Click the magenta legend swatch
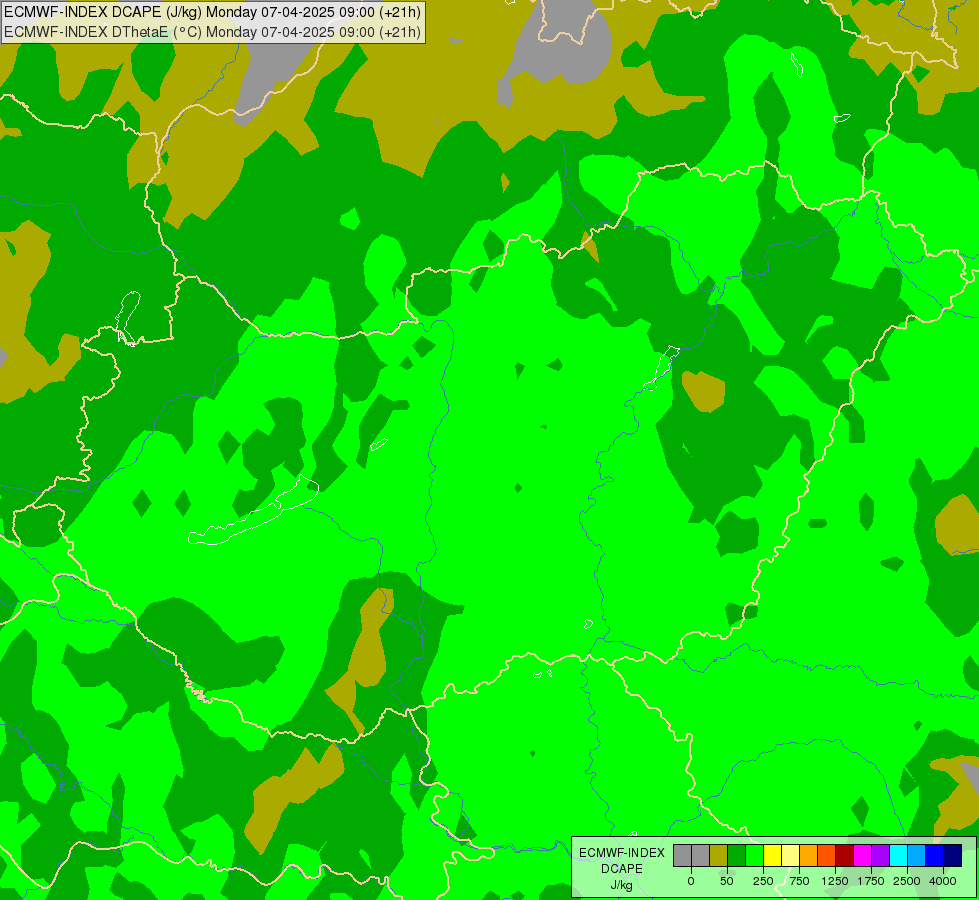Image resolution: width=979 pixels, height=900 pixels. coord(862,856)
